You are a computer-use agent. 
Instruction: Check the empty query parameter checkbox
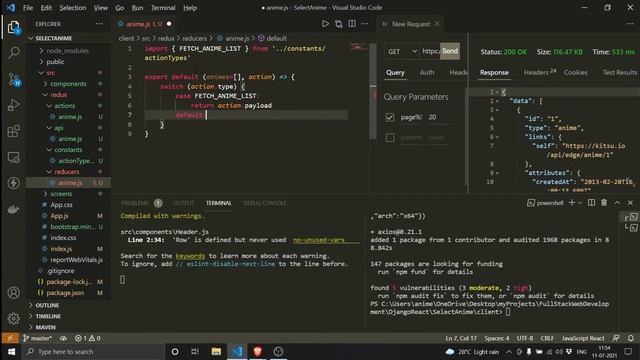[390, 138]
